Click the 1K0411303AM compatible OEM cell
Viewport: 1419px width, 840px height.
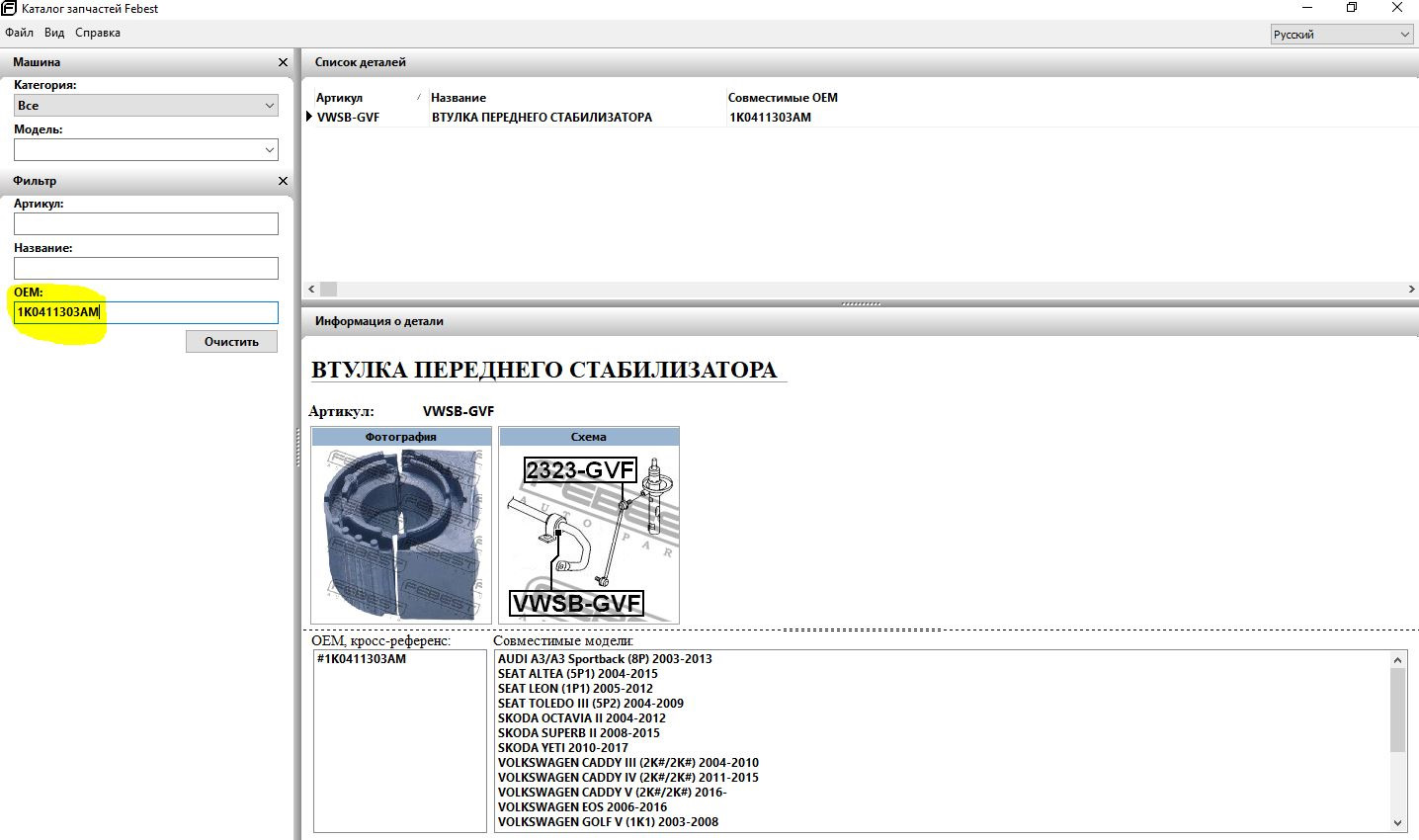(770, 118)
